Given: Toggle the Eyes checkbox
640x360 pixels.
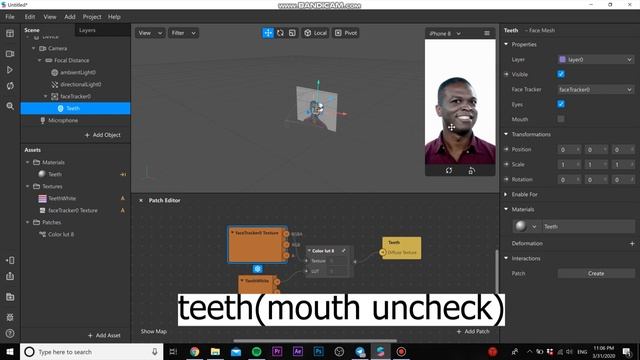Looking at the screenshot, I should pos(561,104).
